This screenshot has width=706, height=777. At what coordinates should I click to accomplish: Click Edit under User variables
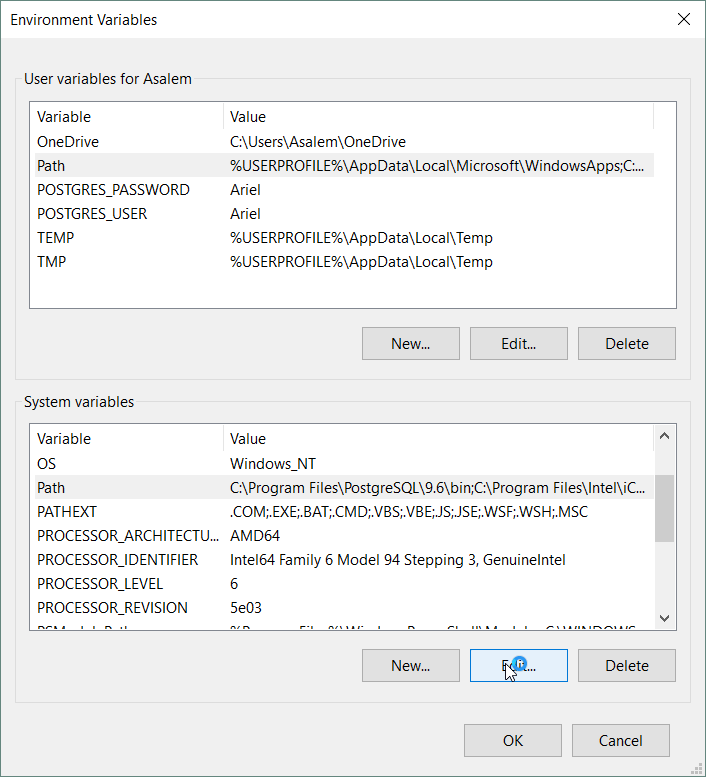518,343
